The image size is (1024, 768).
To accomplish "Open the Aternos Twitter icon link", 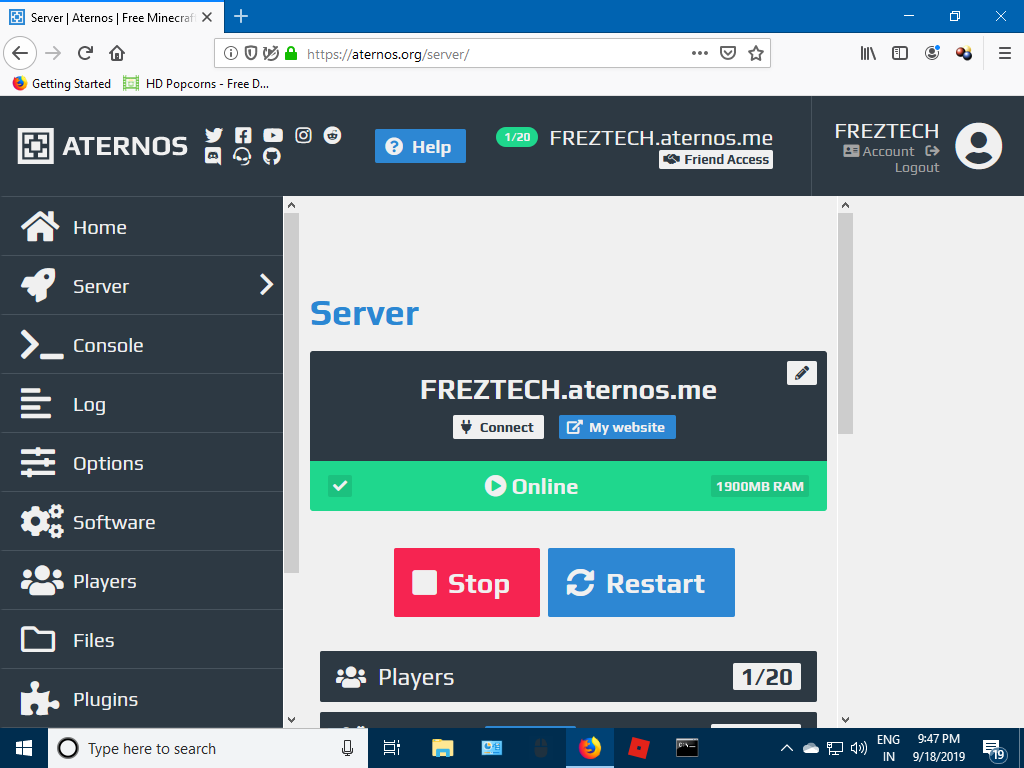I will tap(214, 135).
